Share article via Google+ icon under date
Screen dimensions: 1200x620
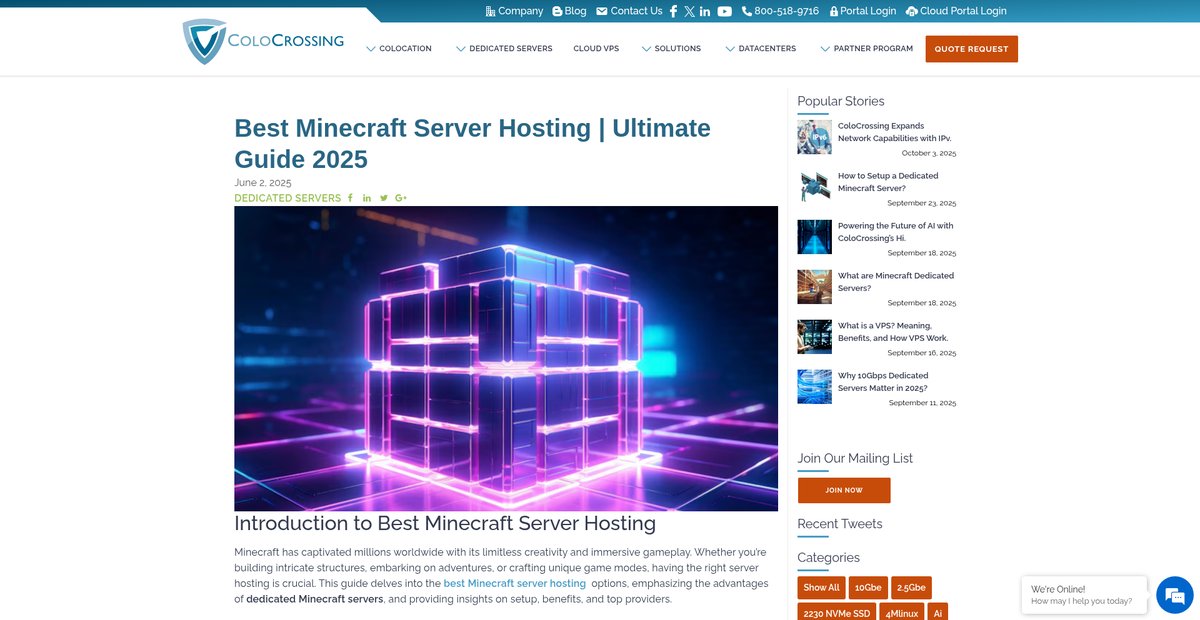click(x=401, y=198)
